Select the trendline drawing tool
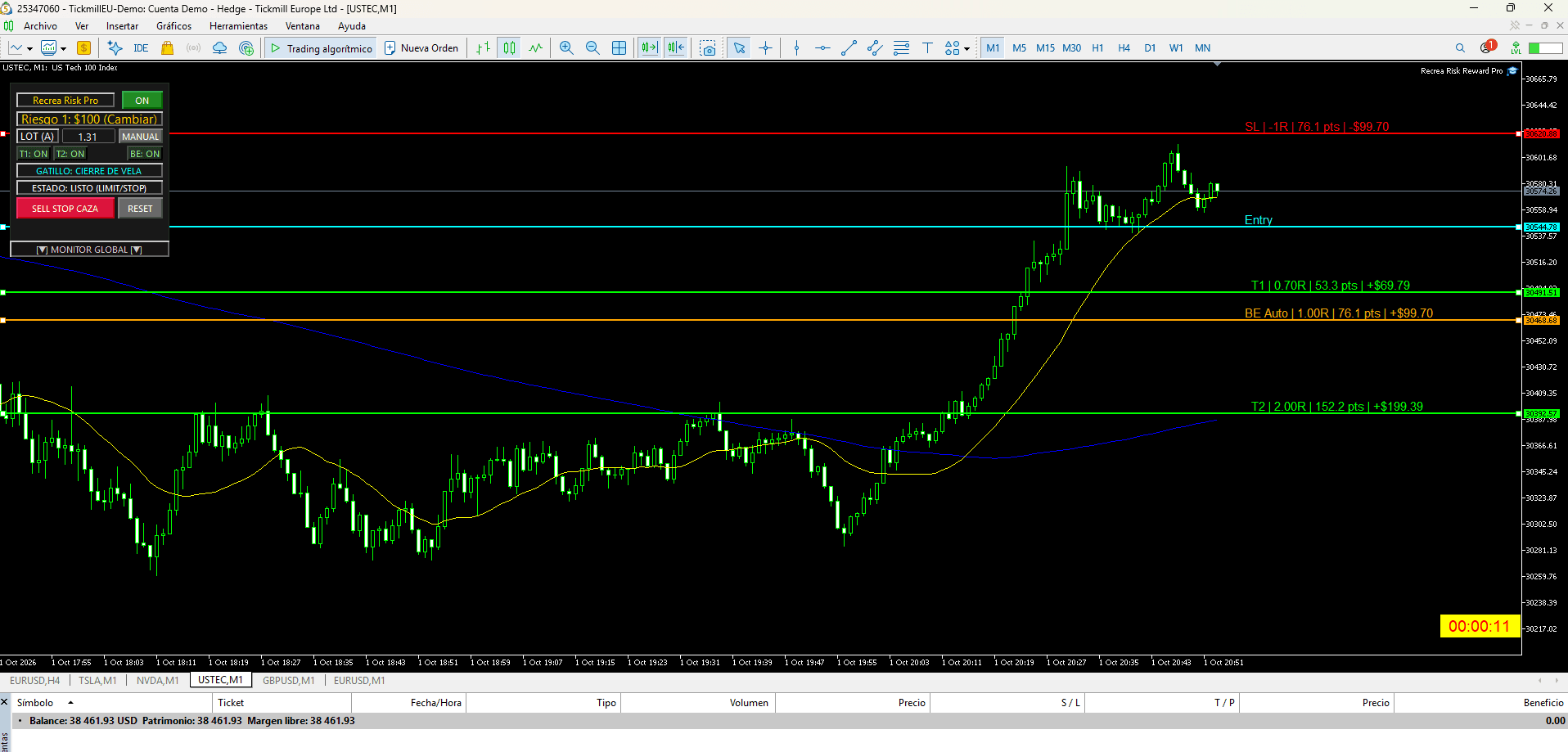The height and width of the screenshot is (752, 1568). coord(849,48)
